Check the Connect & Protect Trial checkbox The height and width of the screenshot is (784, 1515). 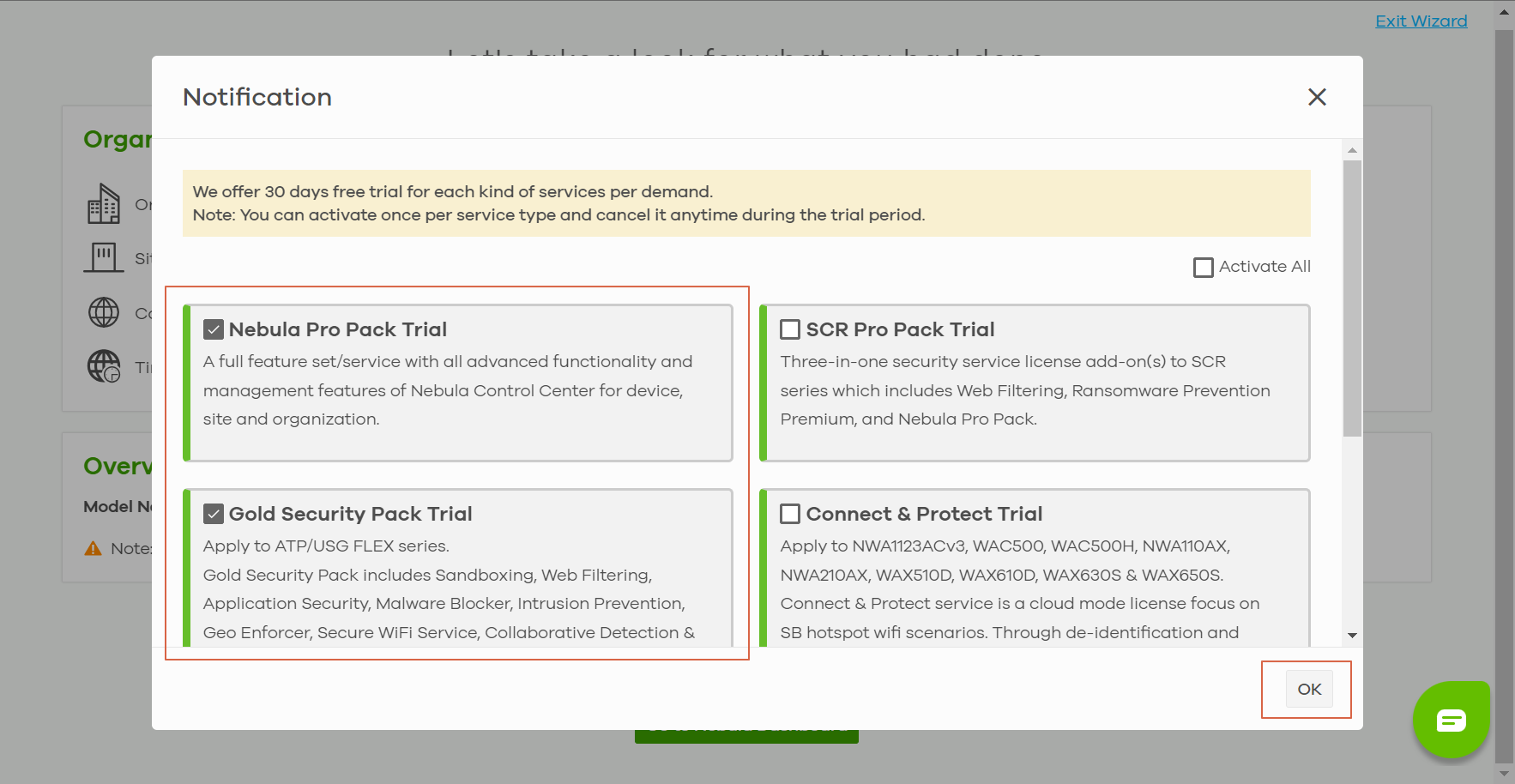(x=790, y=514)
